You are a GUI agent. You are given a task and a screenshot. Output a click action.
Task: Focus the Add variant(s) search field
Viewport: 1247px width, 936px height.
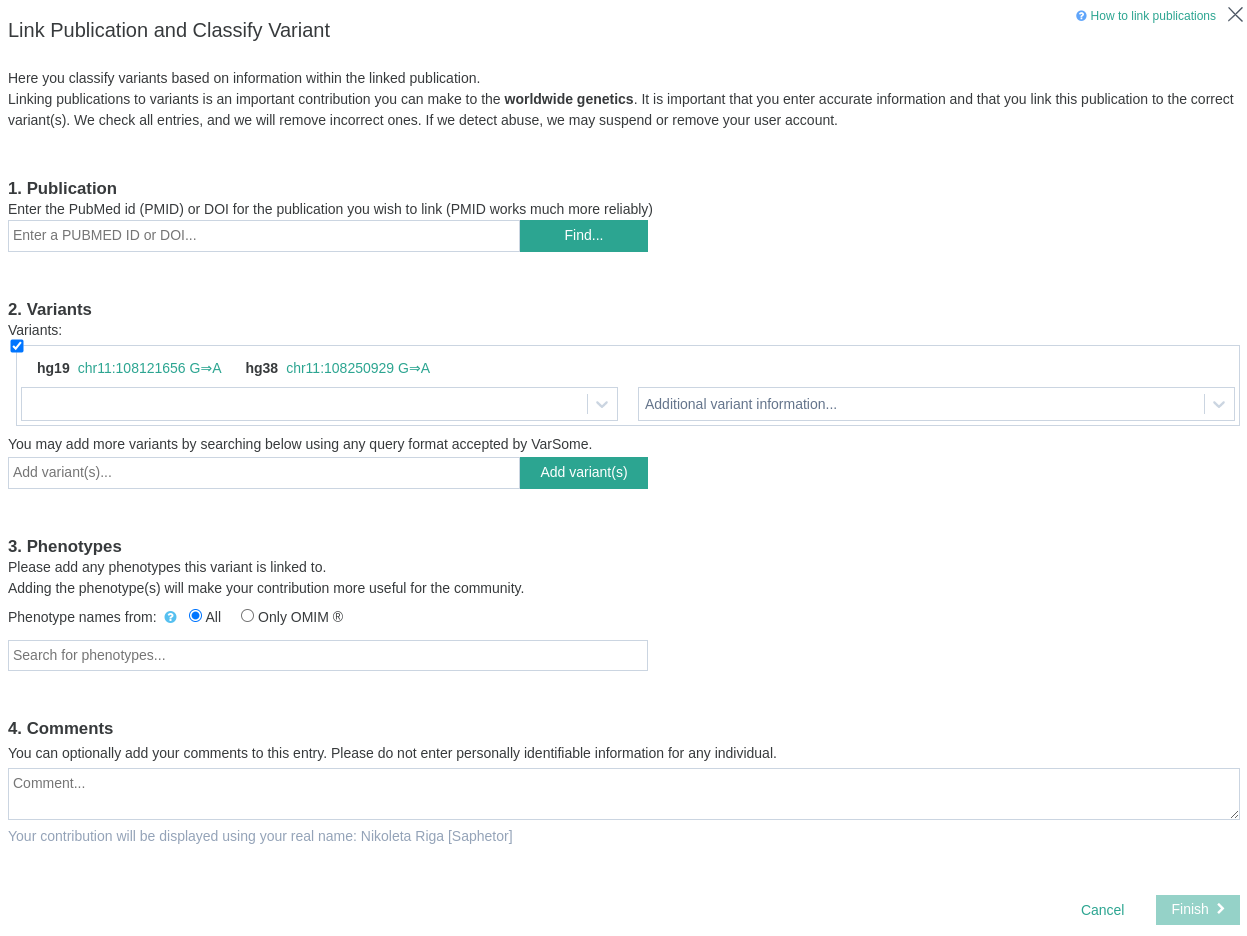(x=264, y=473)
